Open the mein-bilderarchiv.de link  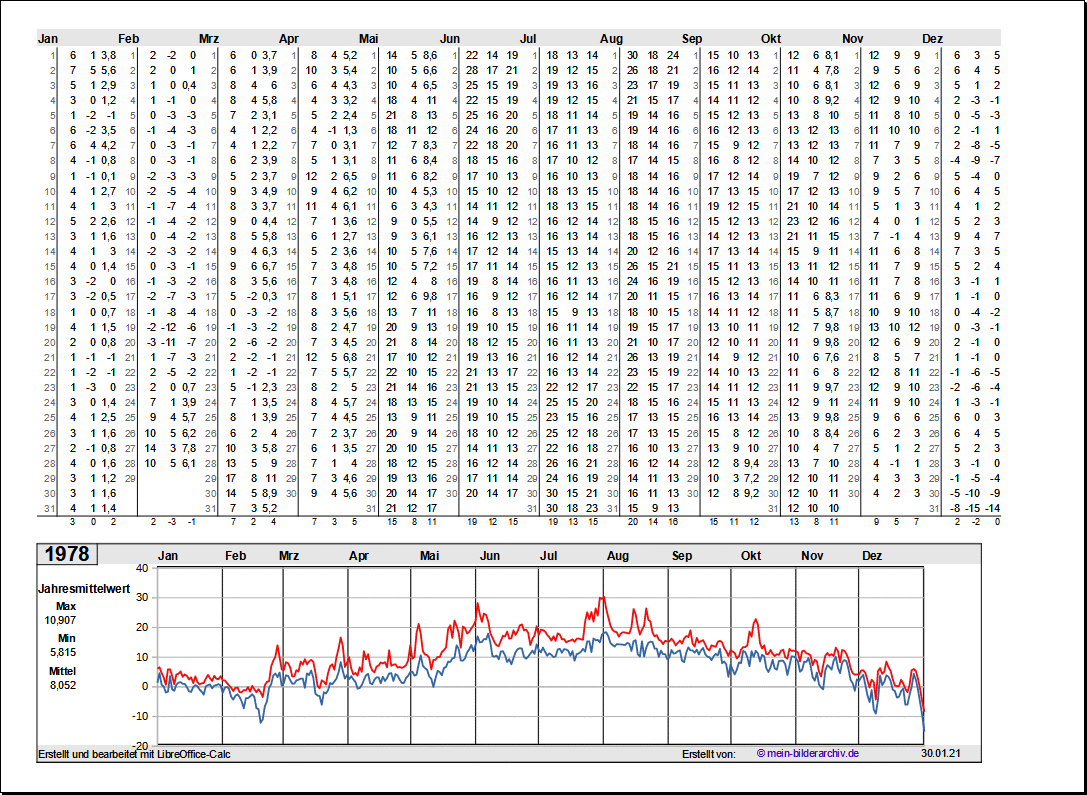807,753
